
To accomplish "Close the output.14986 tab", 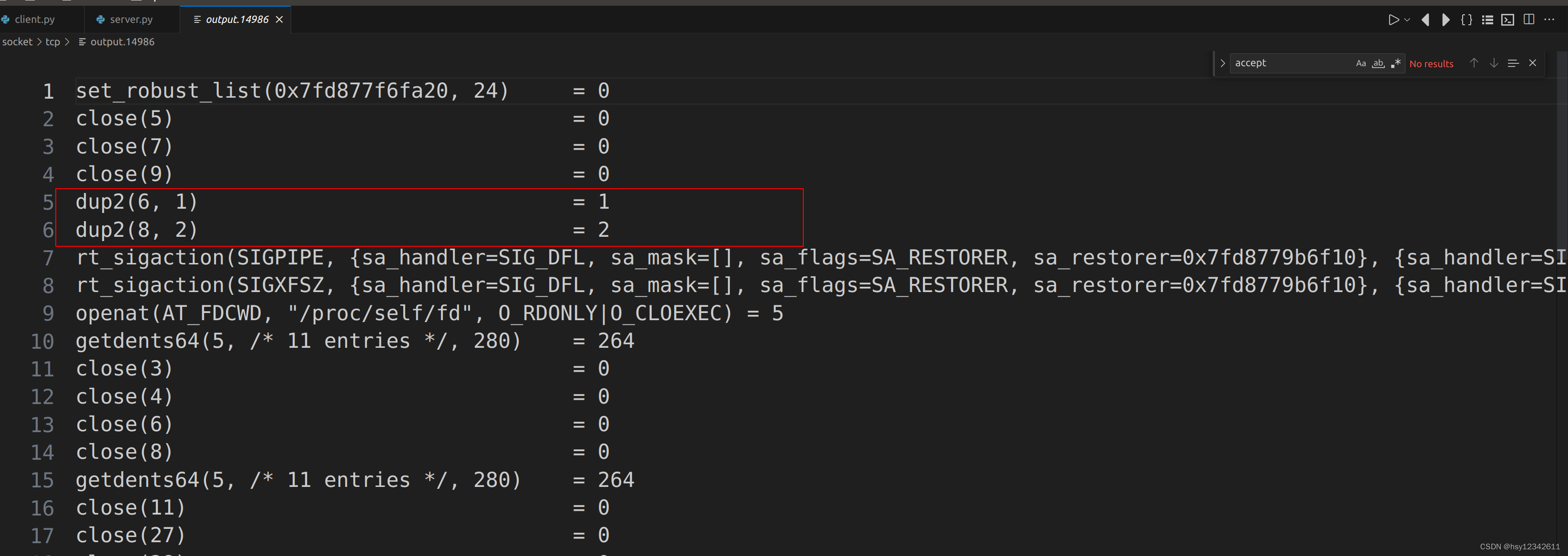I will click(279, 20).
